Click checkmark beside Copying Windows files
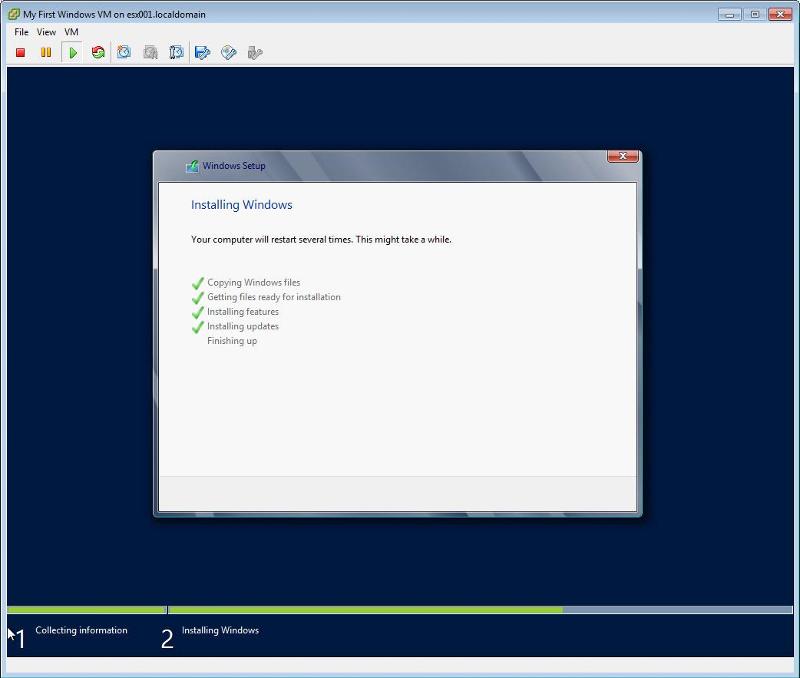Screen dimensions: 800x678 [x=198, y=283]
